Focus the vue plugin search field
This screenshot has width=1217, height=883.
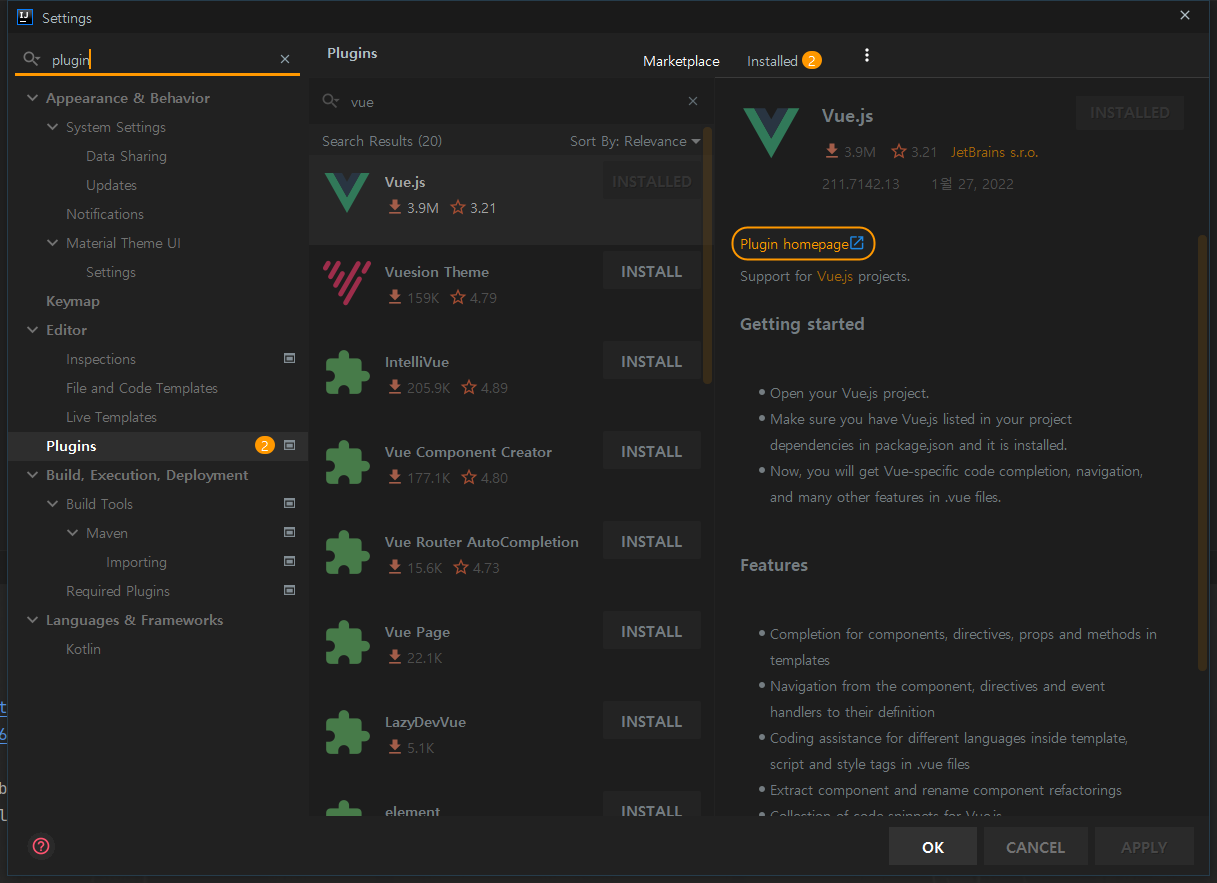pyautogui.click(x=510, y=101)
